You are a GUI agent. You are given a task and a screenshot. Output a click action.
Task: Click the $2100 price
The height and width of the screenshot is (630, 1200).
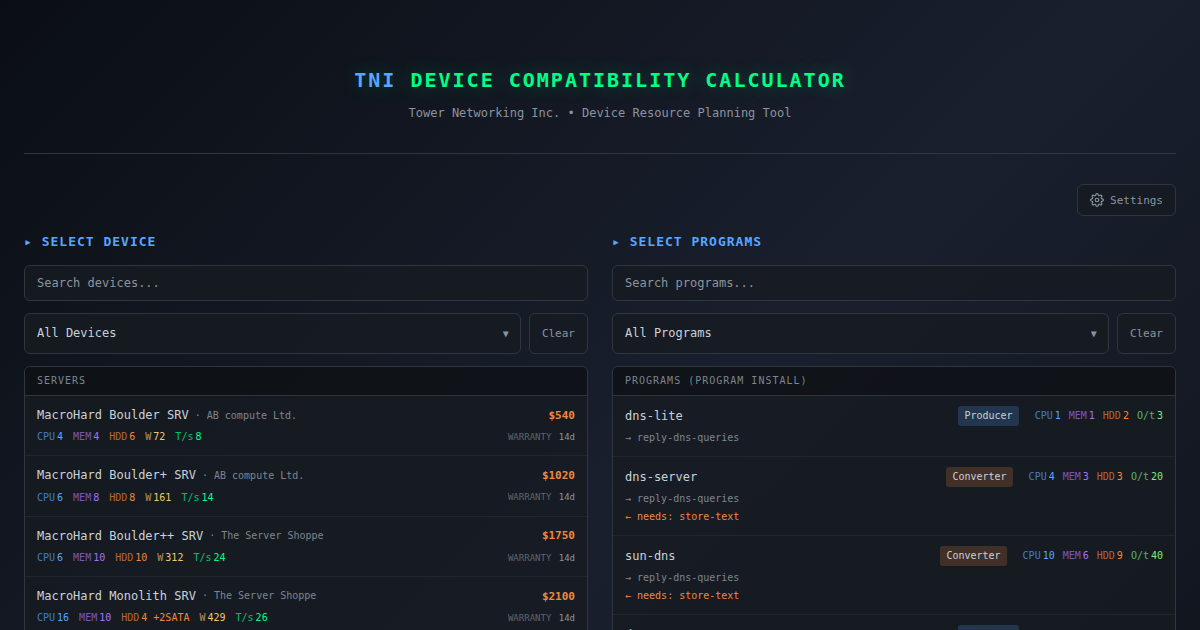tap(558, 596)
